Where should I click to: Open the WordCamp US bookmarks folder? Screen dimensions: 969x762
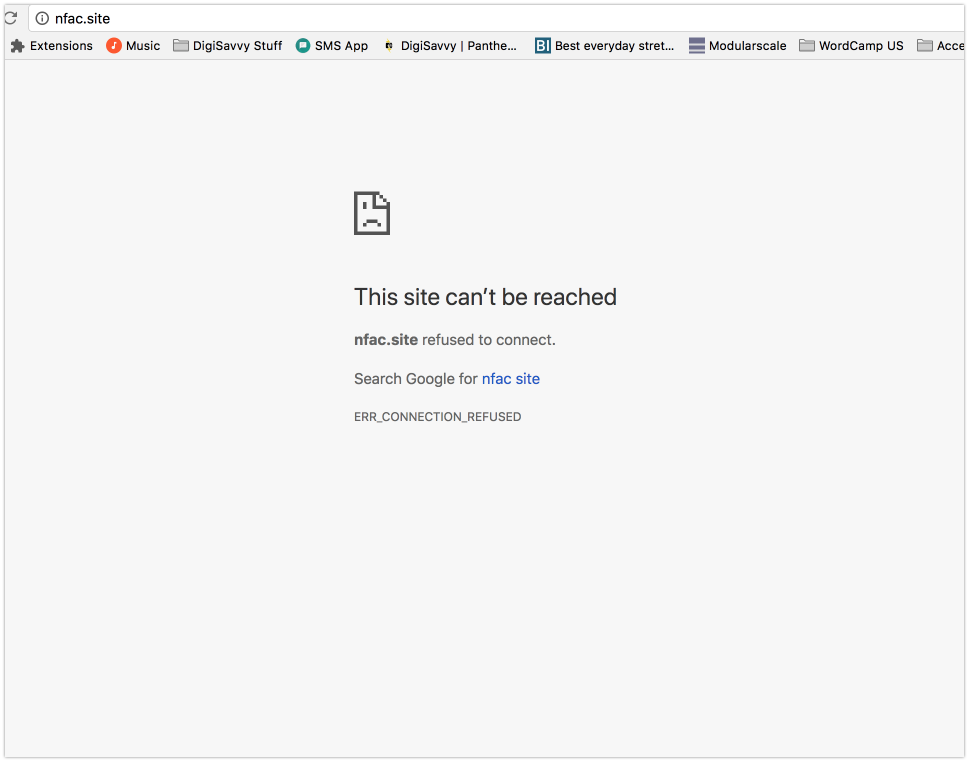851,45
